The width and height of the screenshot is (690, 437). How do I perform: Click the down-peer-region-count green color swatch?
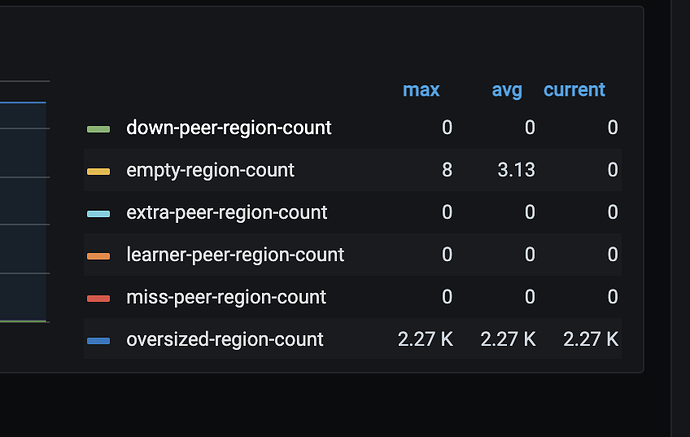click(x=98, y=128)
